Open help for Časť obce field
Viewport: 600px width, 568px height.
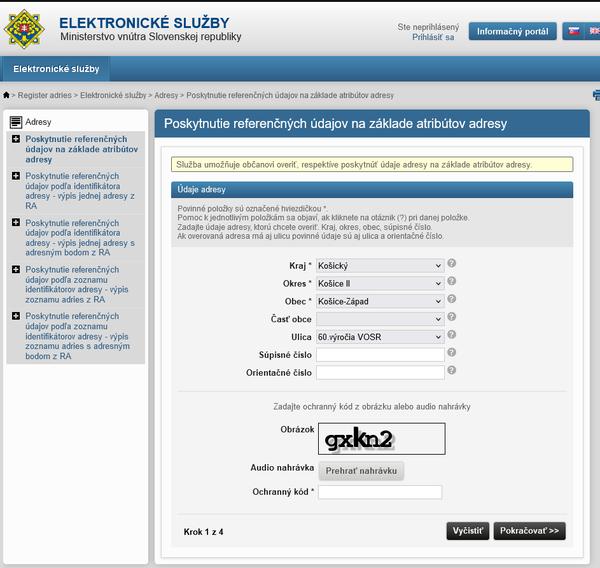(x=452, y=317)
